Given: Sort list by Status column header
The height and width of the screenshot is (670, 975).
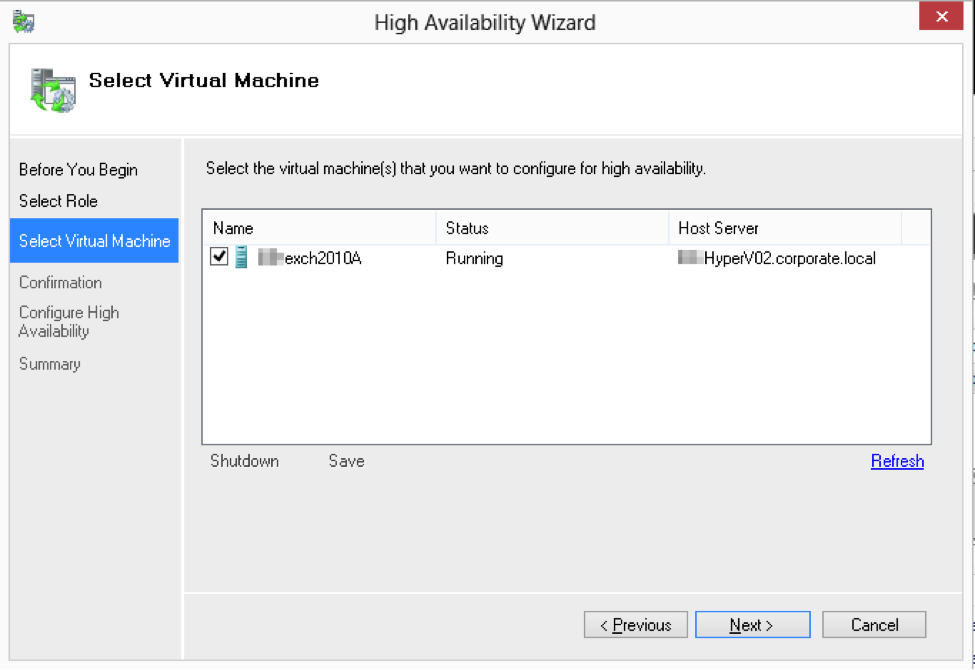Looking at the screenshot, I should click(552, 228).
